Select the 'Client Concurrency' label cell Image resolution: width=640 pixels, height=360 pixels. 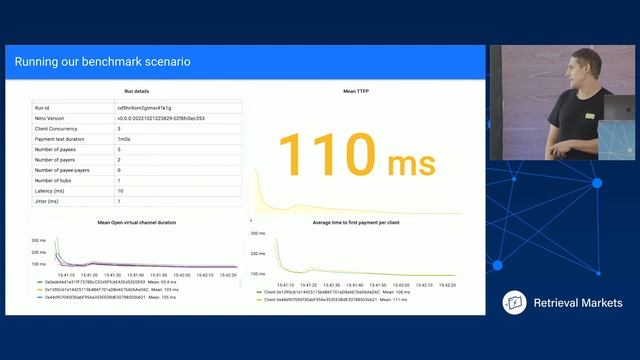tap(73, 129)
